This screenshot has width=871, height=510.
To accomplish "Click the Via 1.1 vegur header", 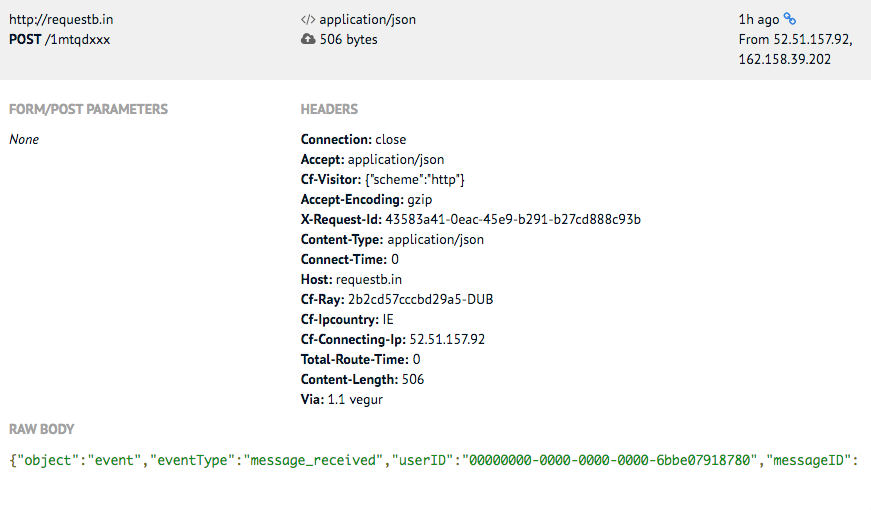I will coord(342,399).
